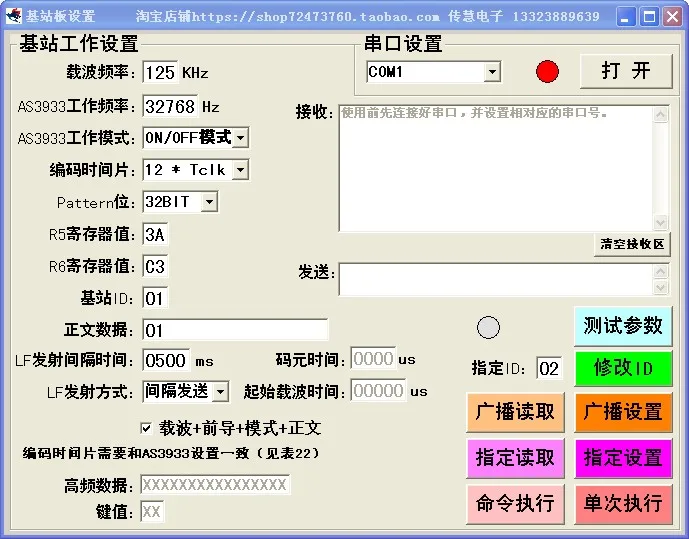Click the 基站工作设置 group title
Image resolution: width=689 pixels, height=539 pixels.
pyautogui.click(x=79, y=43)
